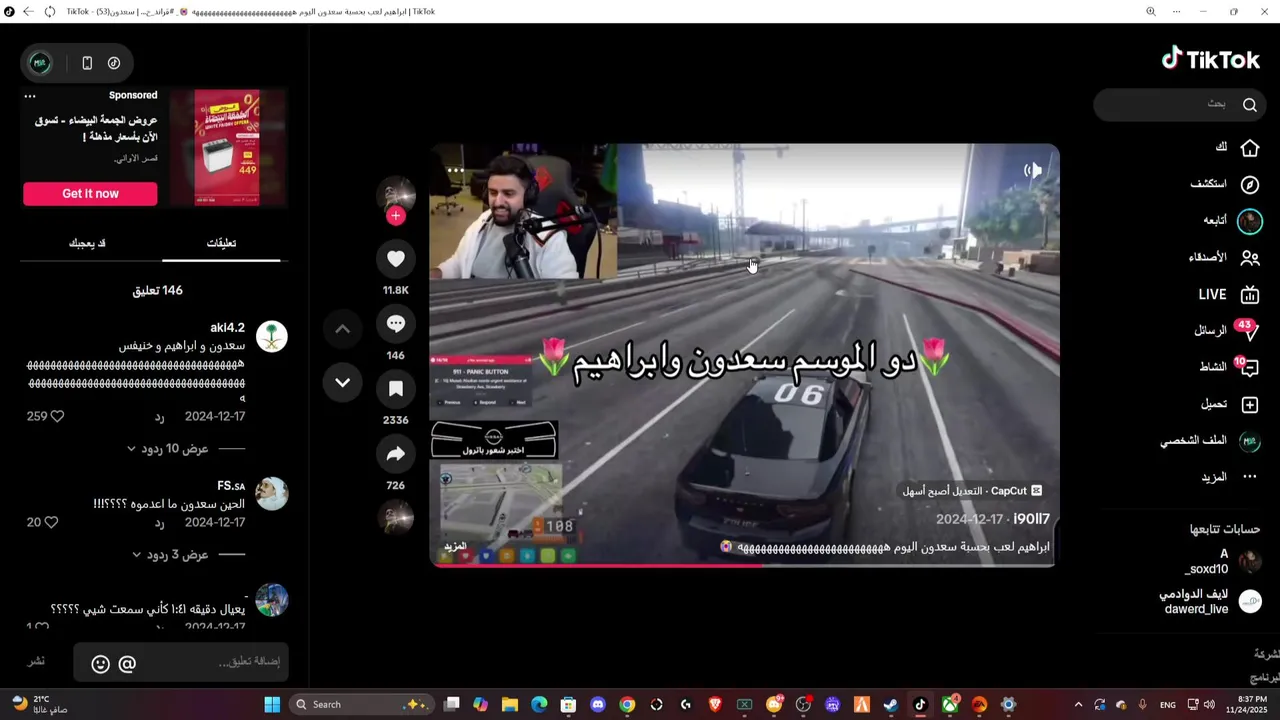Open the Windows Start menu
Screen dimensions: 1280x720
272,704
